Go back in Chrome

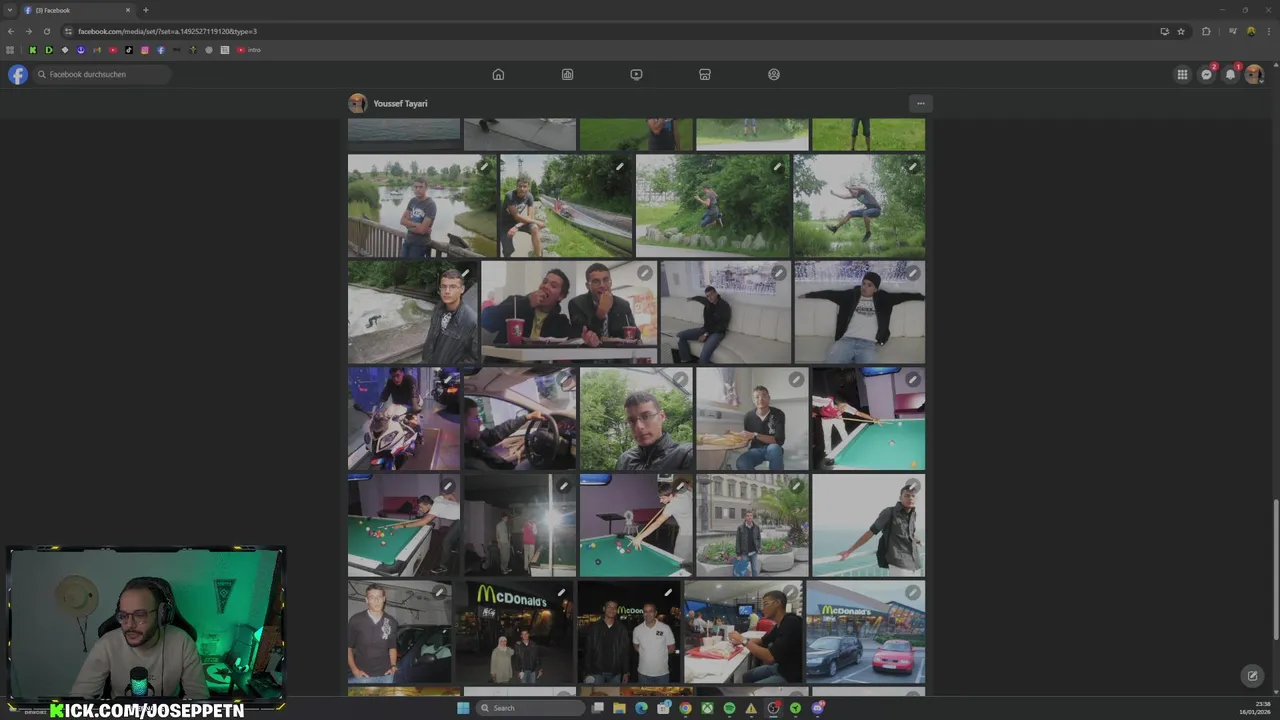point(11,31)
